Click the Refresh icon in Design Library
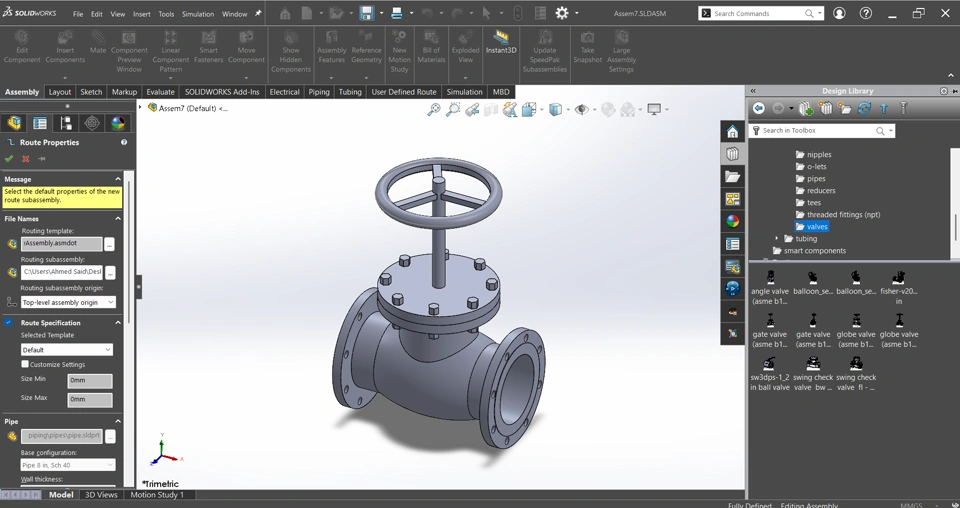The width and height of the screenshot is (960, 508). (864, 108)
